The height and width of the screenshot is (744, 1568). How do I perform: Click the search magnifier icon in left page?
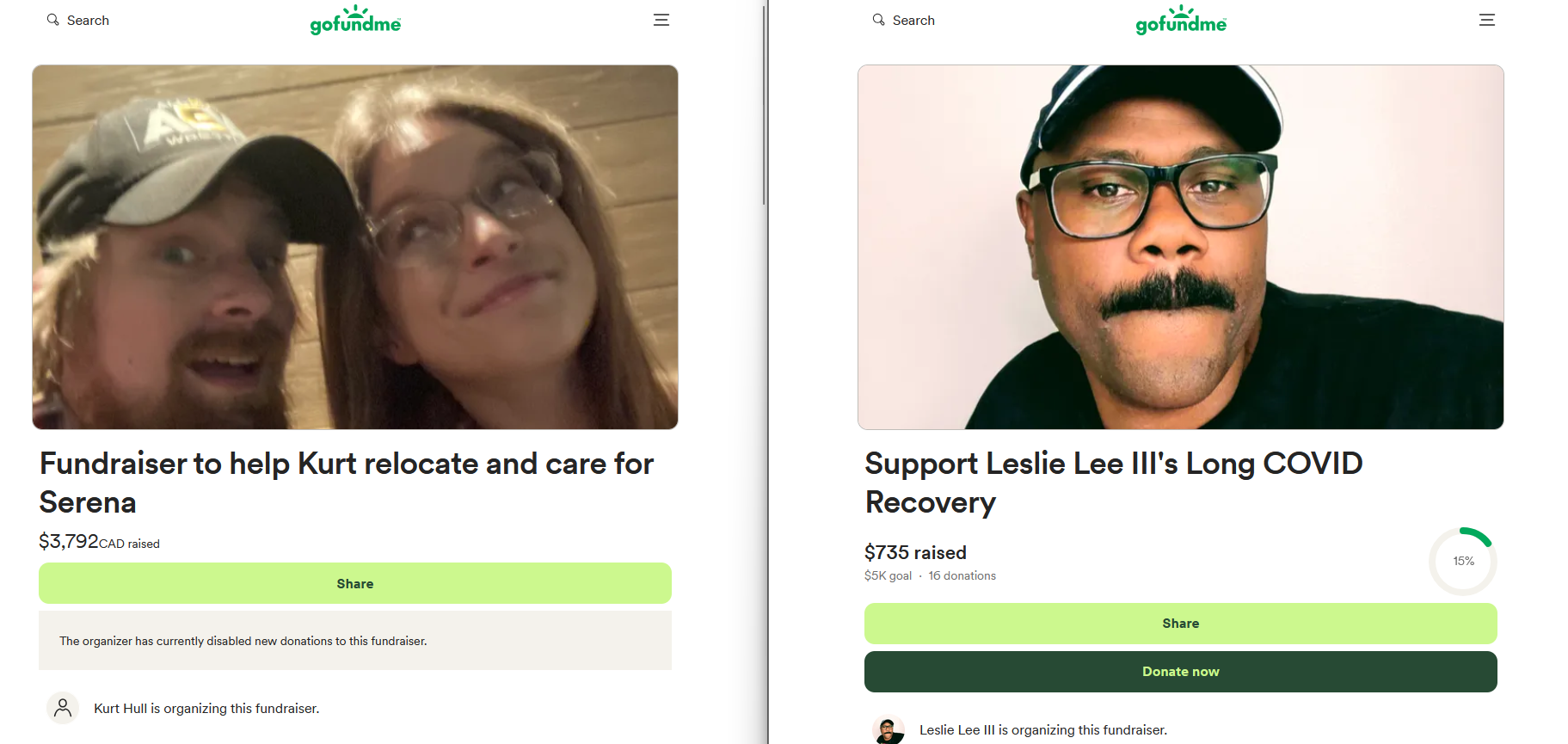53,20
